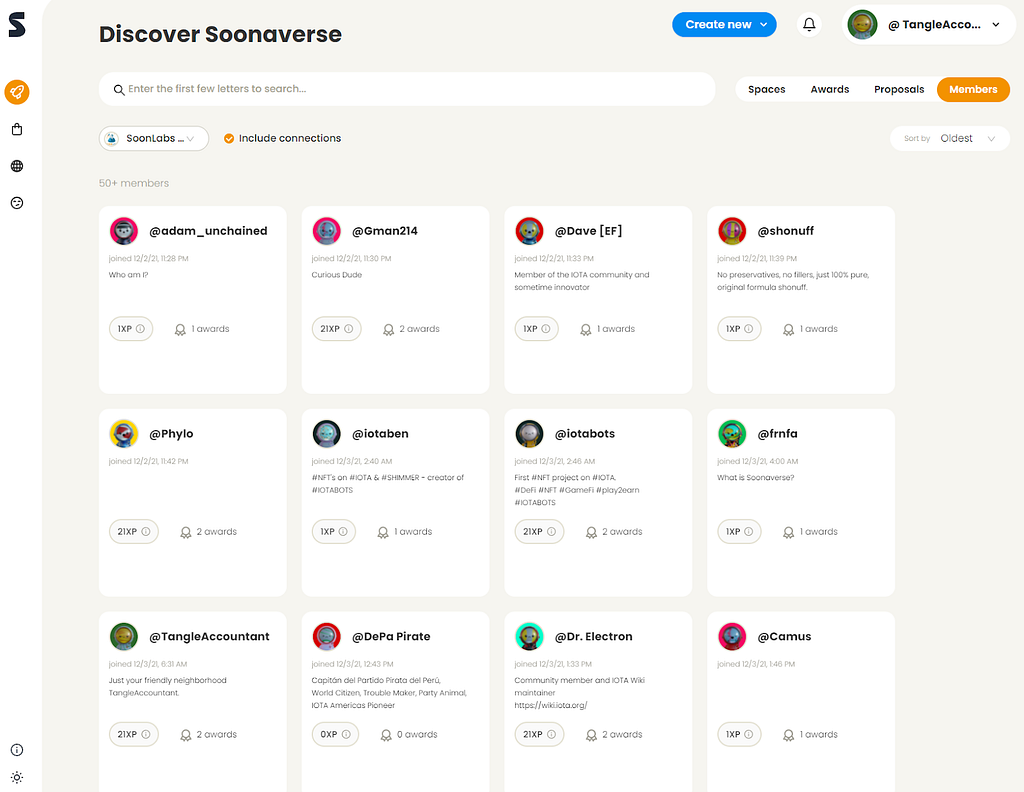1024x792 pixels.
Task: Click the @iotaben avatar thumbnail
Action: tap(327, 434)
